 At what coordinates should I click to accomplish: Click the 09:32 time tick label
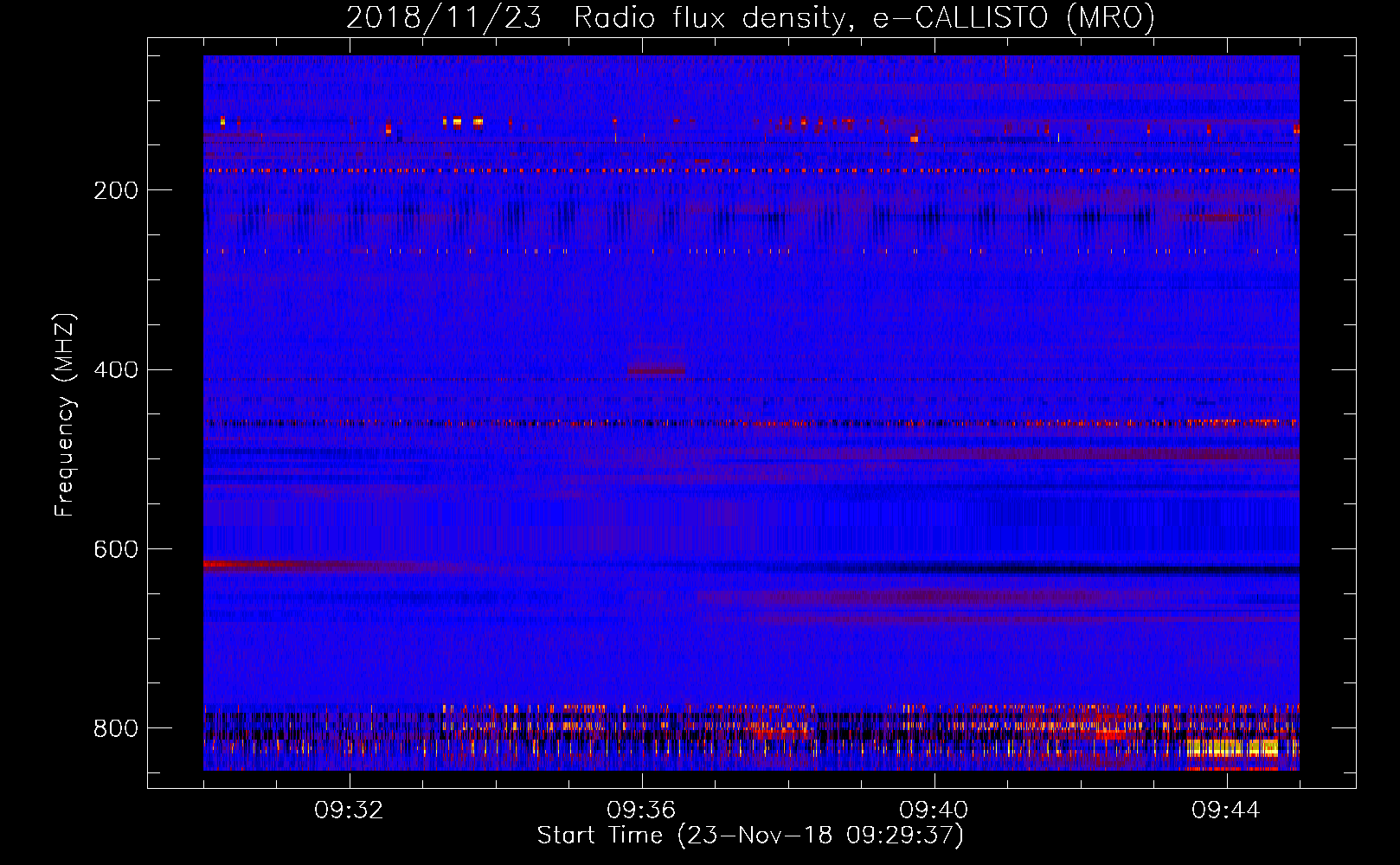pos(349,811)
